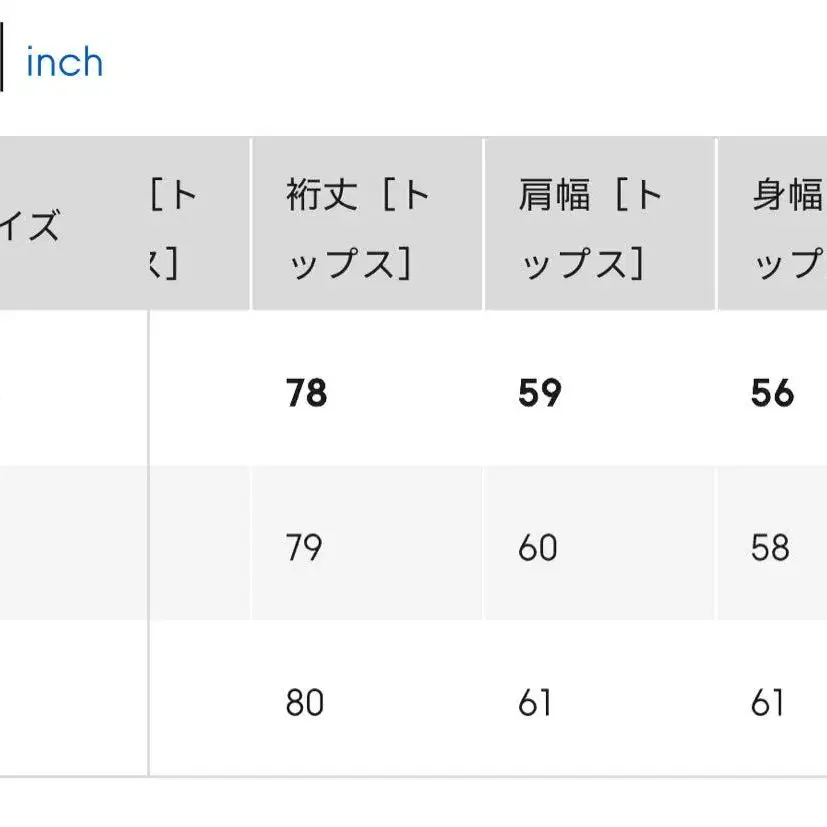Click the 79 value under 裄丈

coord(304,548)
